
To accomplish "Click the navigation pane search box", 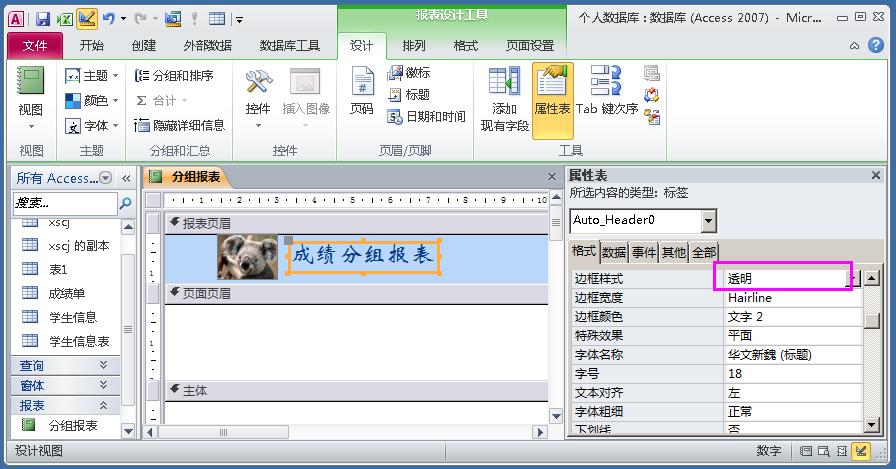I will coord(65,203).
